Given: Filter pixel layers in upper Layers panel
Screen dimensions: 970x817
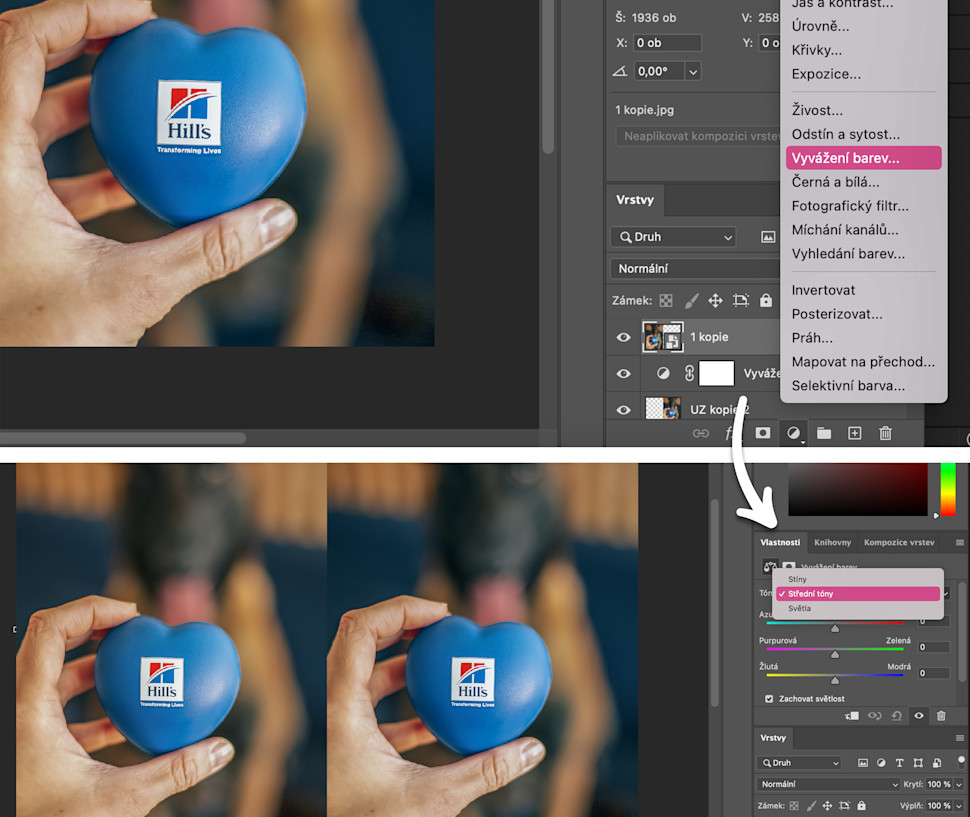Looking at the screenshot, I should tap(768, 237).
